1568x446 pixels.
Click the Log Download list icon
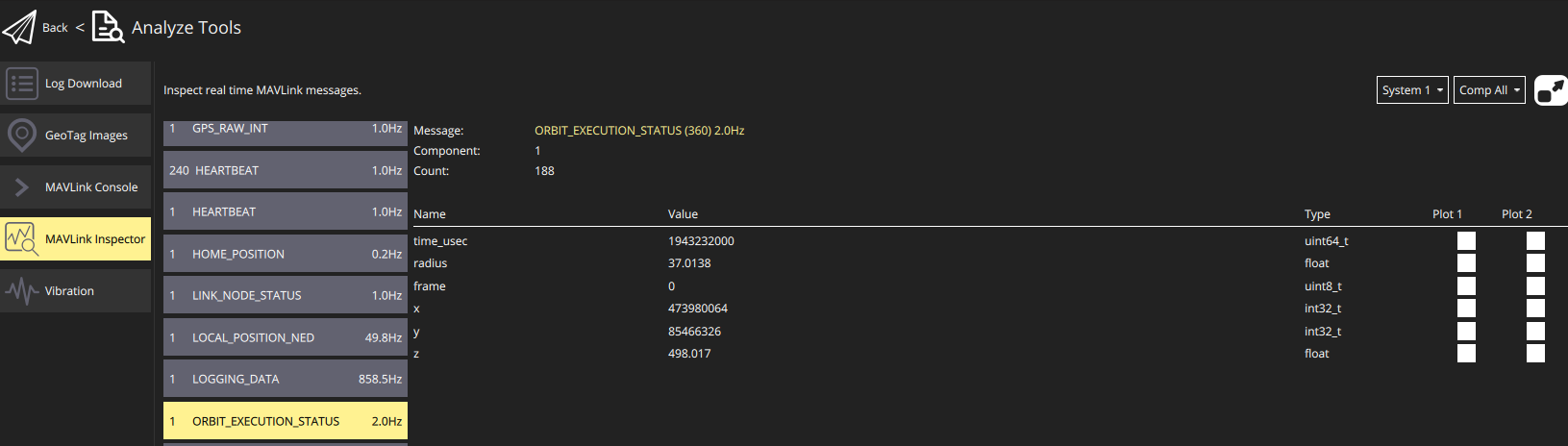coord(22,84)
